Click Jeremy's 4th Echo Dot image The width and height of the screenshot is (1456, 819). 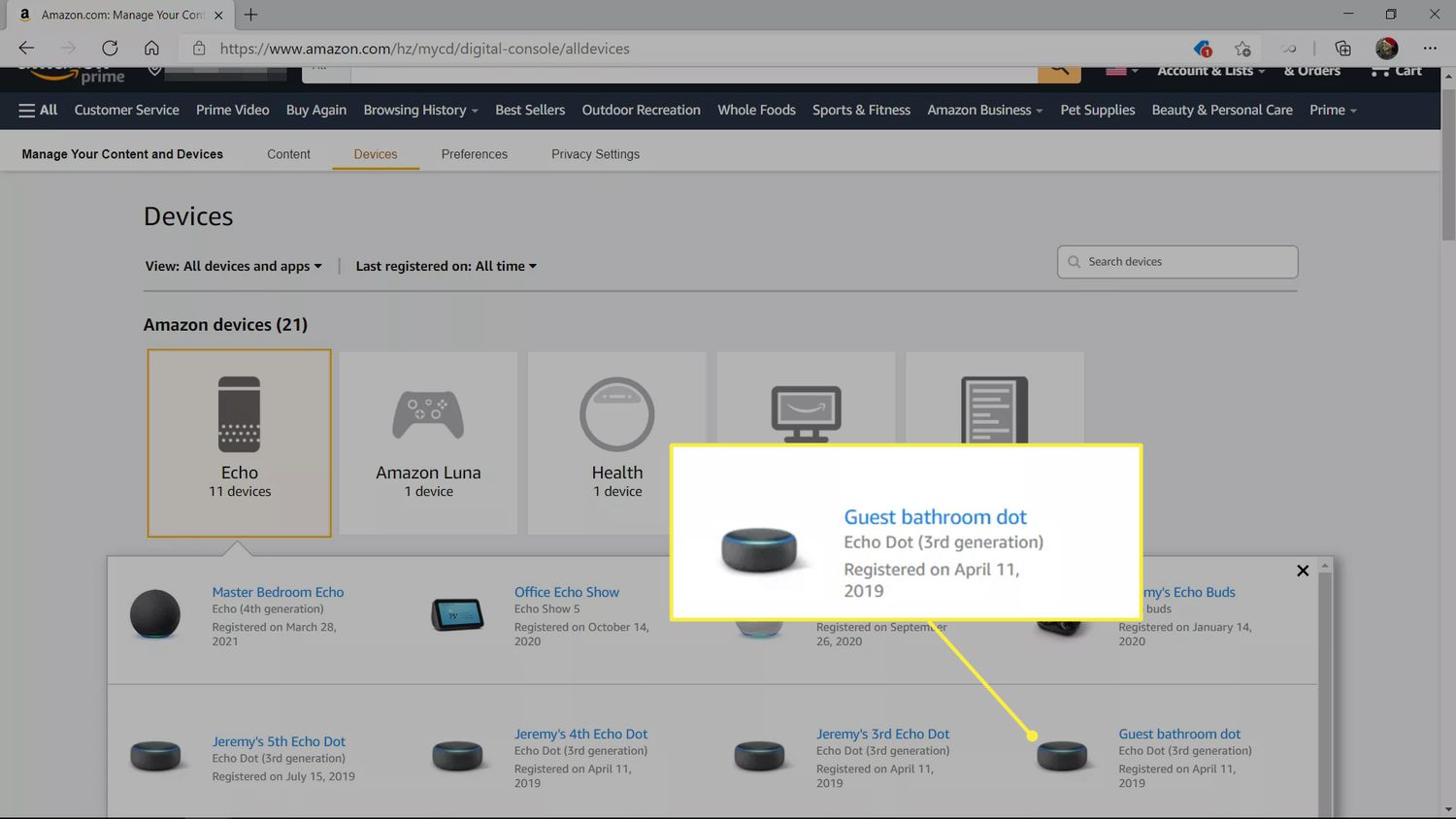pos(457,756)
